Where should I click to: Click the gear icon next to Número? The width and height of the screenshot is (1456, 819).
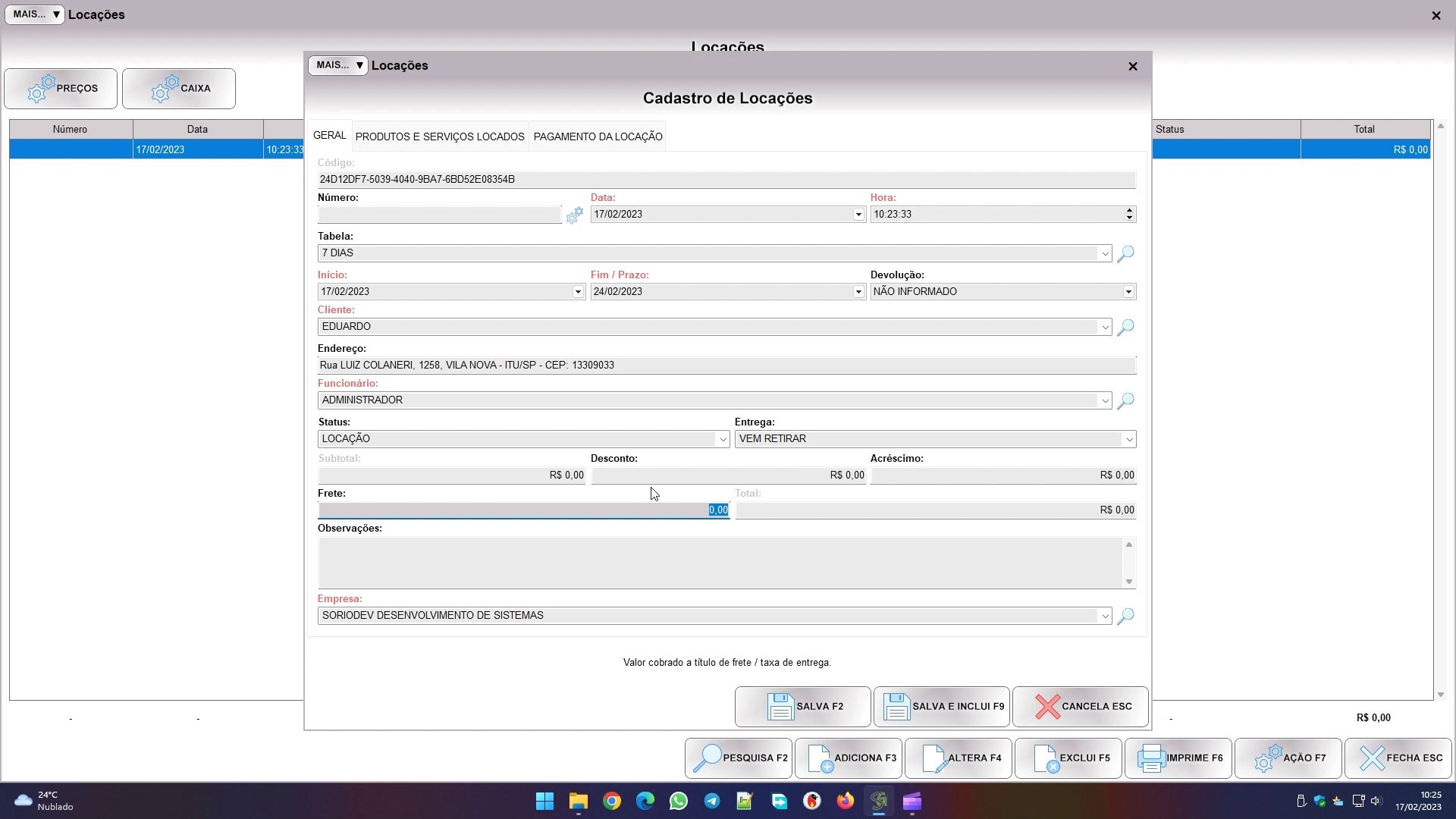click(574, 215)
